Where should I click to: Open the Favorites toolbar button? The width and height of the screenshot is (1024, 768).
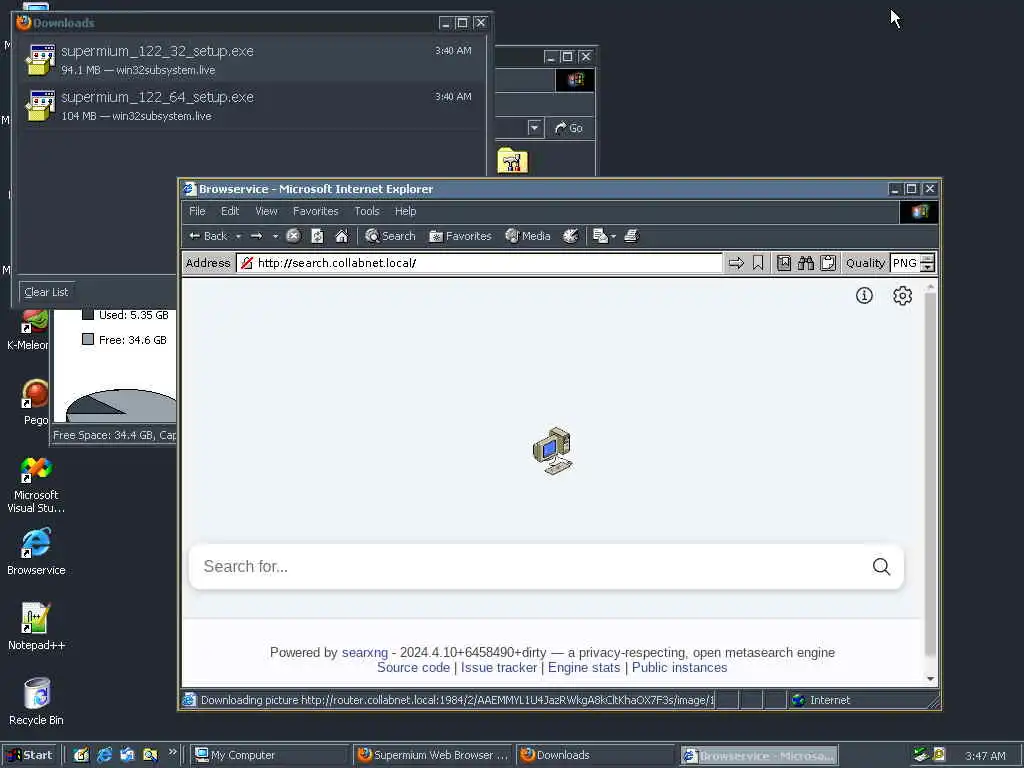click(460, 236)
